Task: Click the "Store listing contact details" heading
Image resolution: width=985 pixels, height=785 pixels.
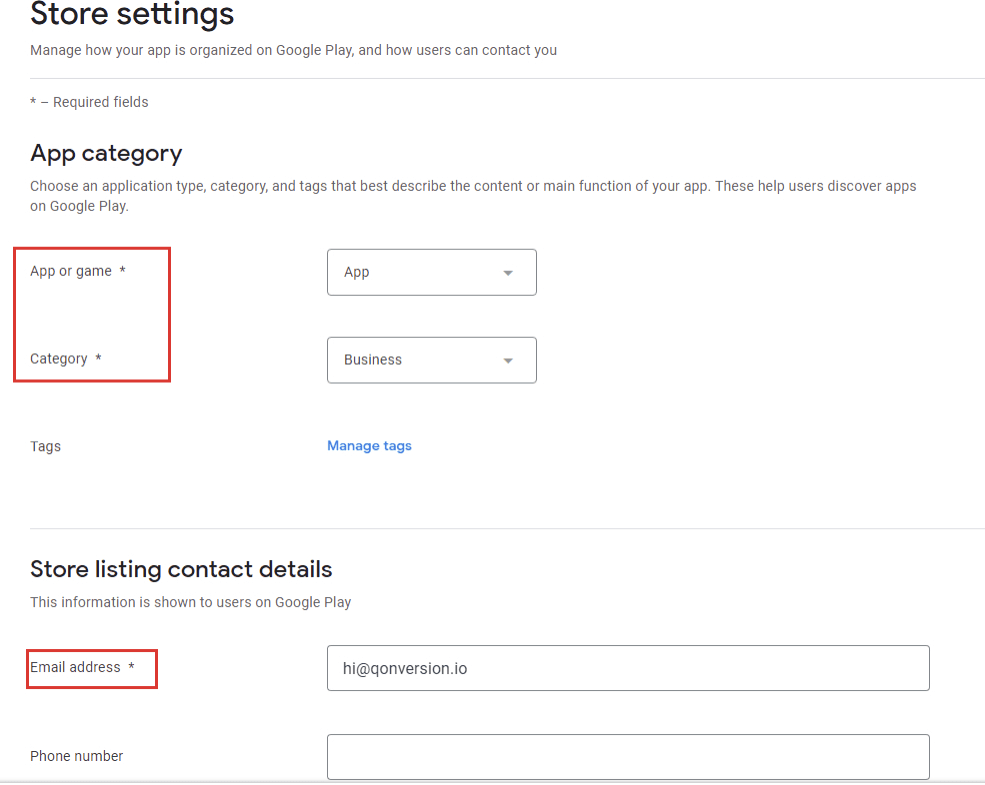Action: click(x=181, y=569)
